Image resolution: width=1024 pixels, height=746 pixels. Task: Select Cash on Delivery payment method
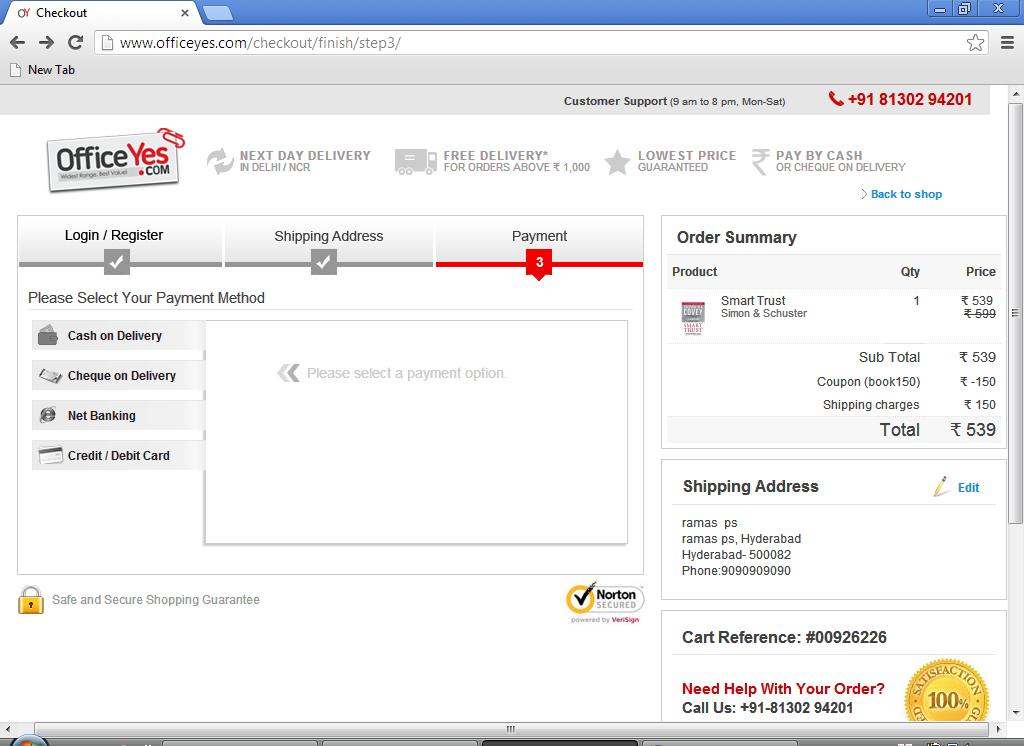(x=115, y=336)
